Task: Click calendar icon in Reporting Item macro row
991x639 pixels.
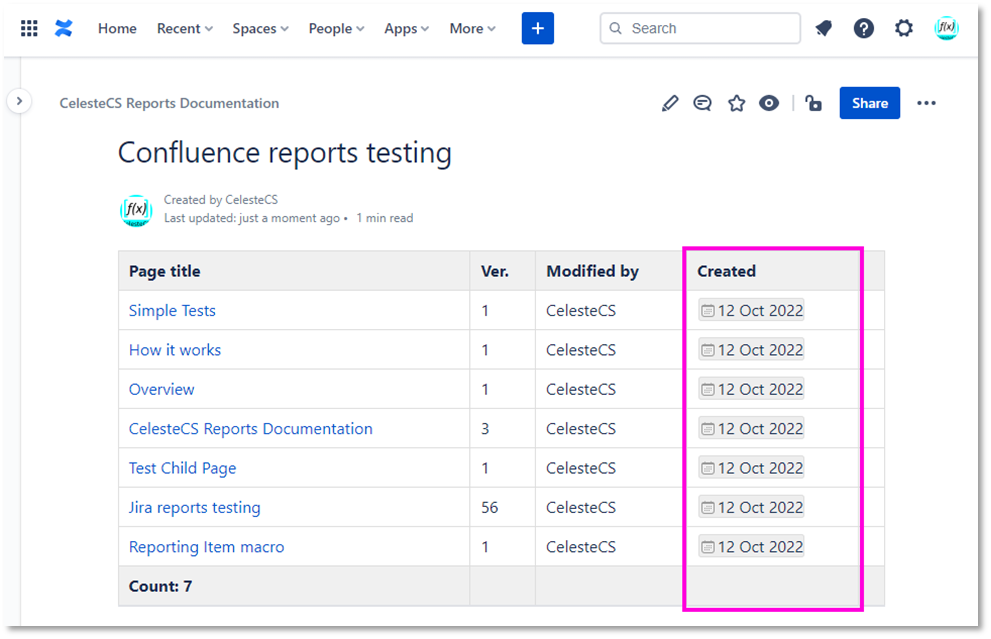Action: click(708, 547)
